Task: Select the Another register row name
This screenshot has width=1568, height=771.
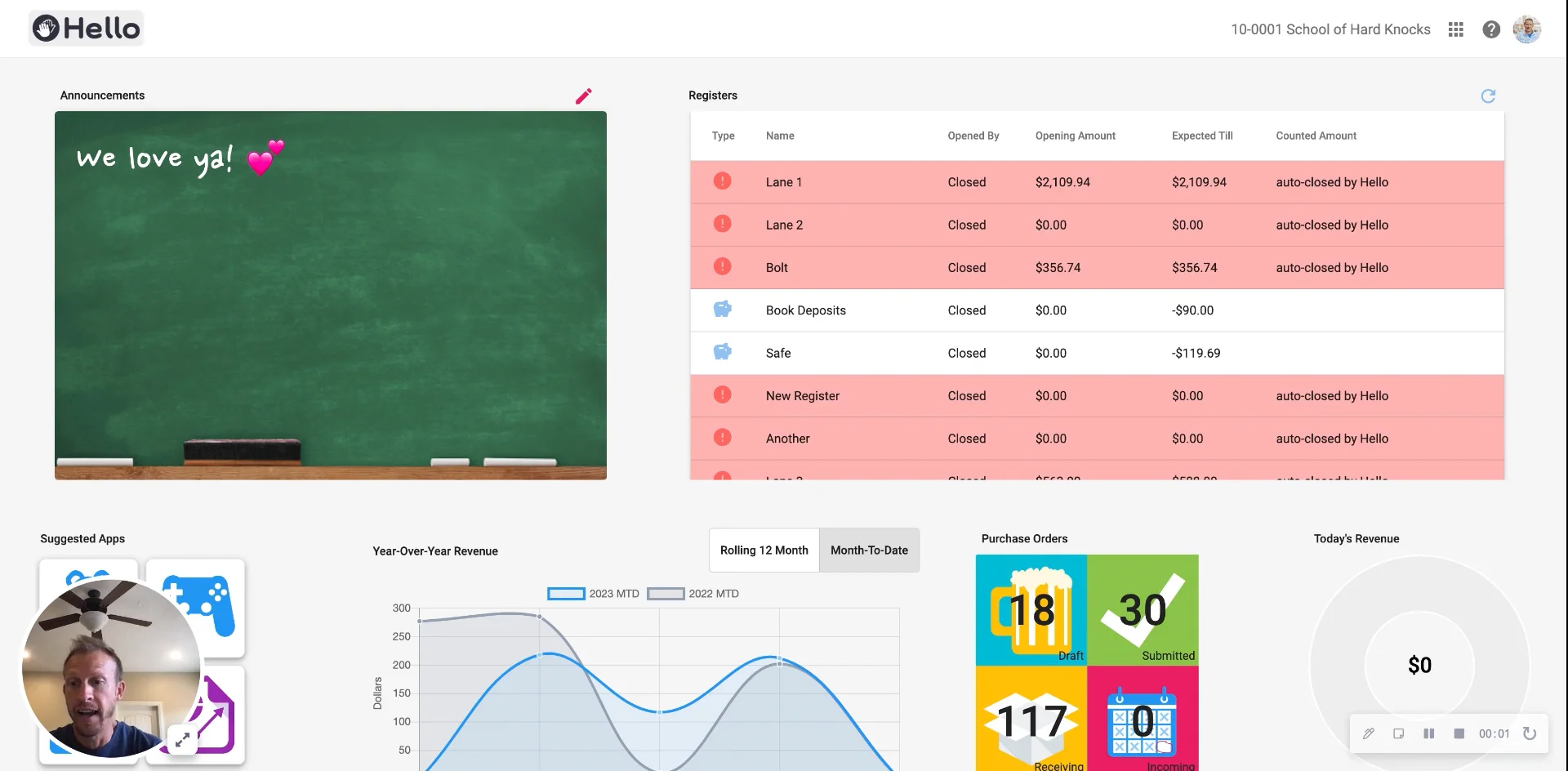Action: click(x=787, y=439)
